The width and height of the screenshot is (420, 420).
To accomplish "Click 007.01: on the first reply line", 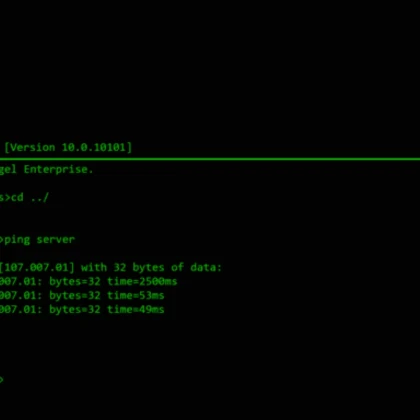I will pyautogui.click(x=21, y=281).
